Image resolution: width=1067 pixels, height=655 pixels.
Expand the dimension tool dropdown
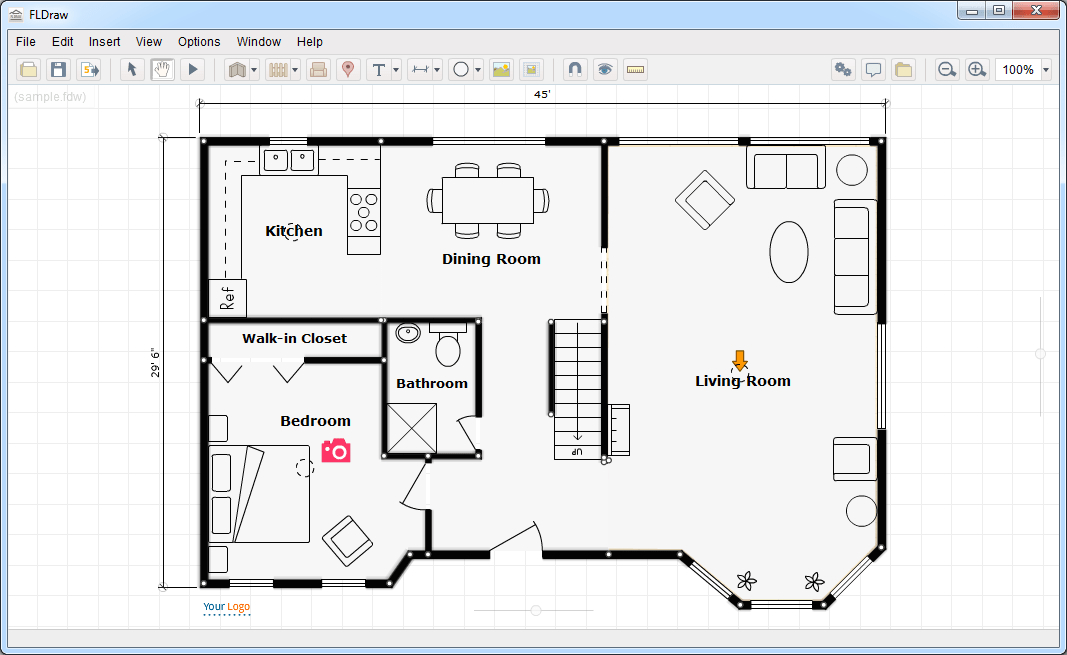(437, 69)
